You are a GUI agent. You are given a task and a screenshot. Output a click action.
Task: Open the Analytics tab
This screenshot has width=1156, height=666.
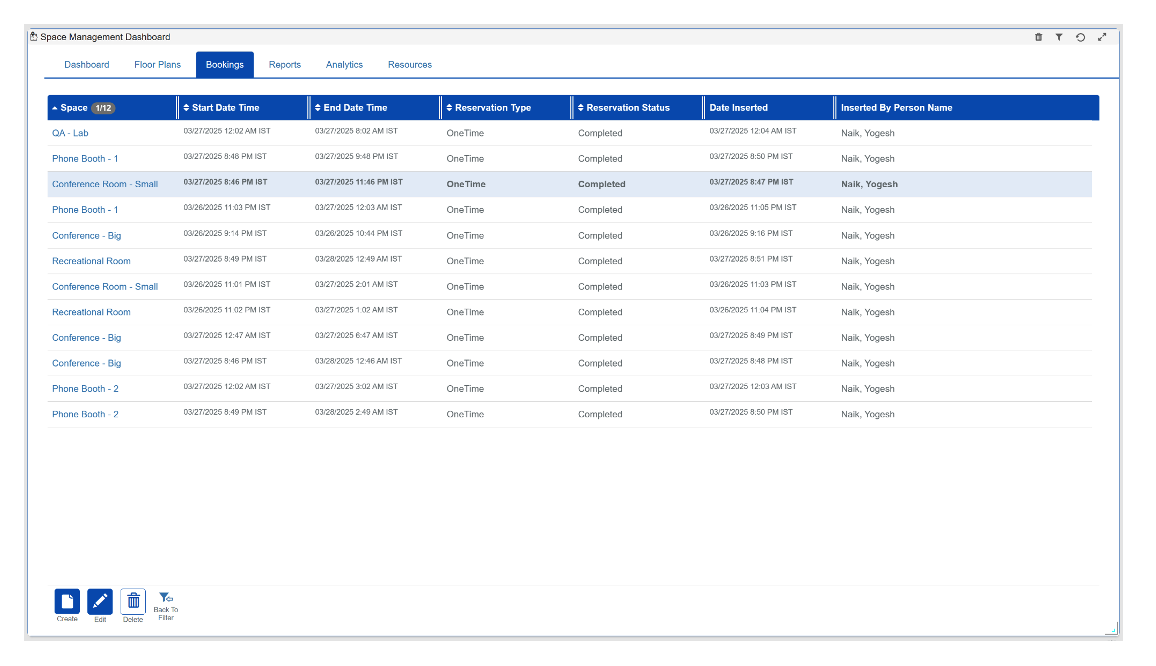(344, 65)
